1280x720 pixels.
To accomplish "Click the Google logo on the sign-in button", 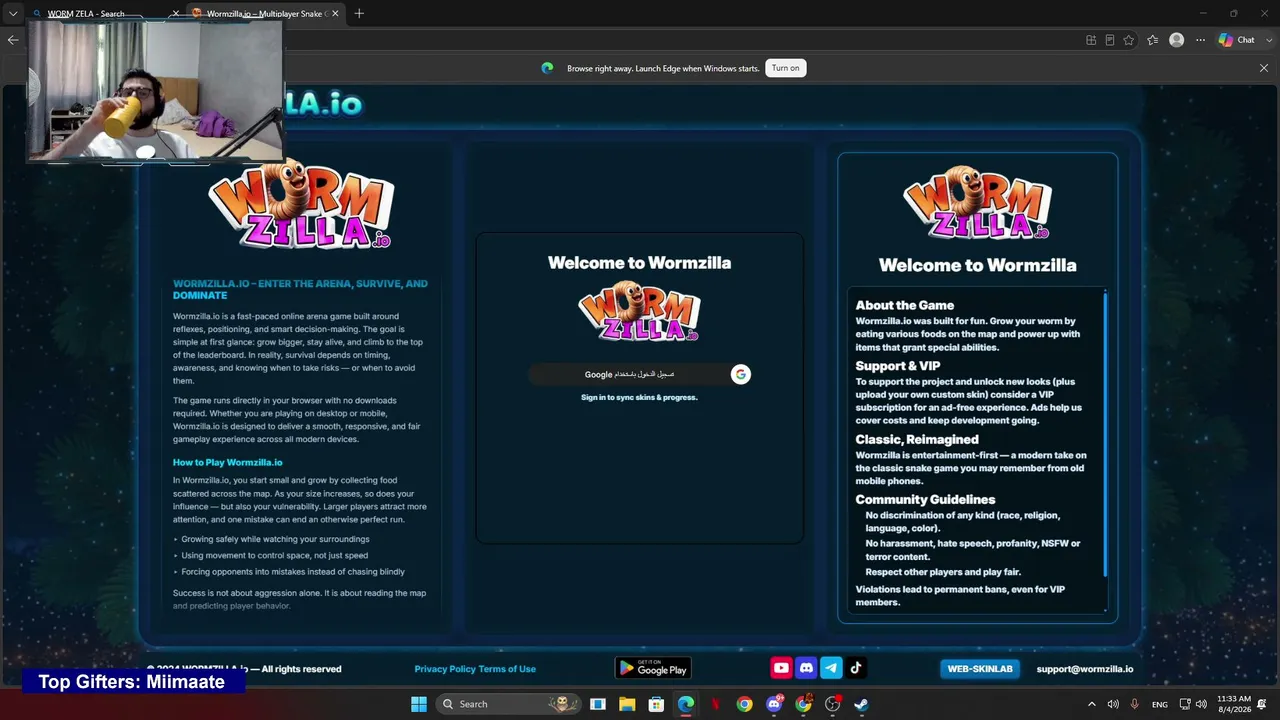I will [740, 374].
